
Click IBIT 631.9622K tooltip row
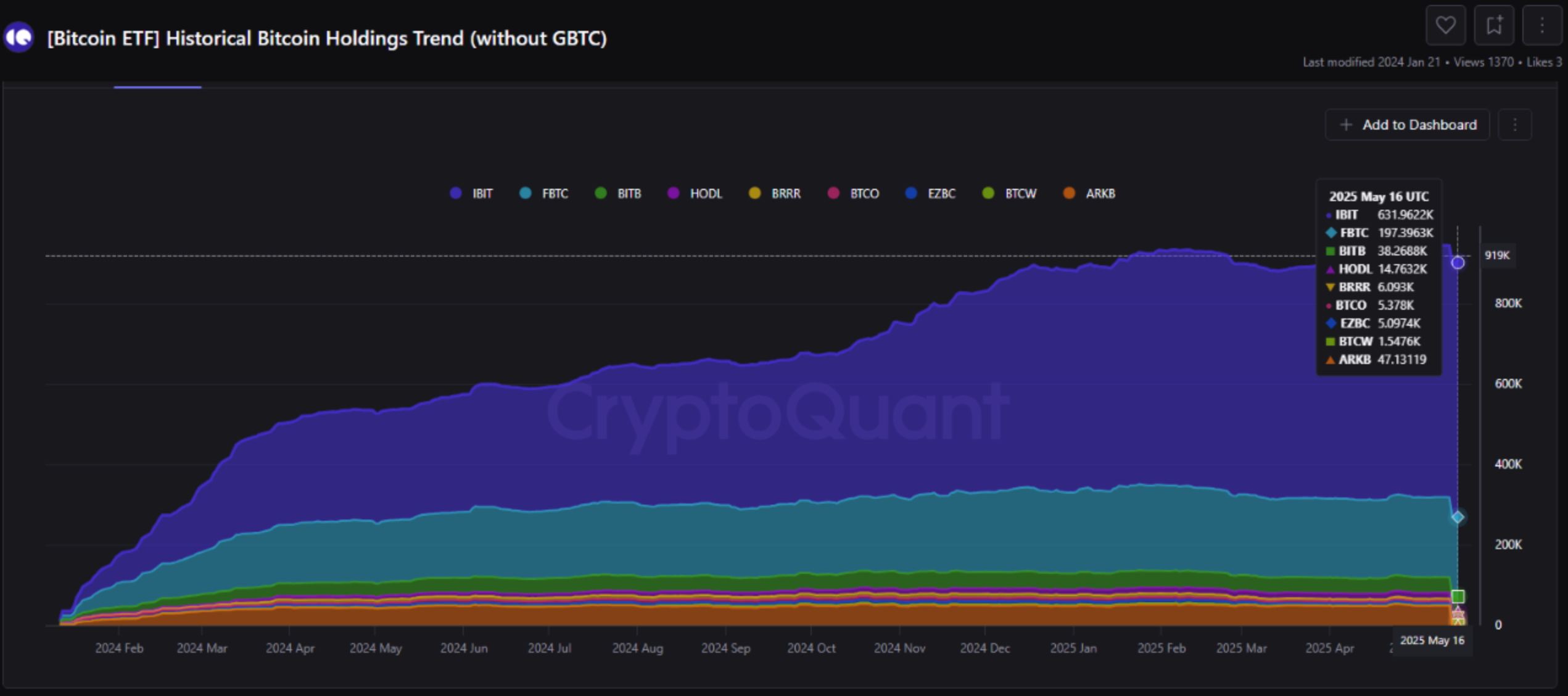[1379, 215]
